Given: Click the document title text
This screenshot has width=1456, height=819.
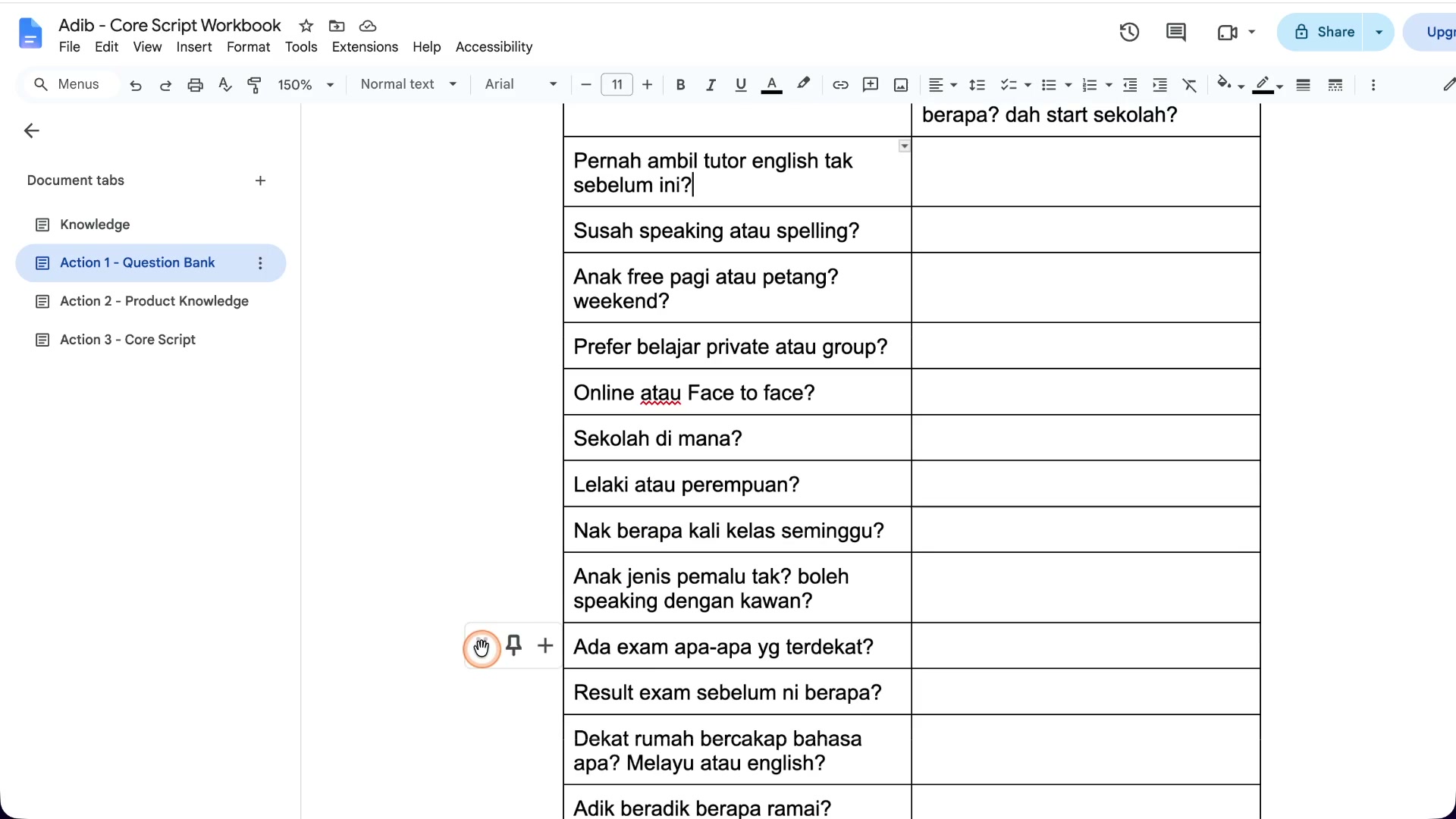Looking at the screenshot, I should point(169,25).
